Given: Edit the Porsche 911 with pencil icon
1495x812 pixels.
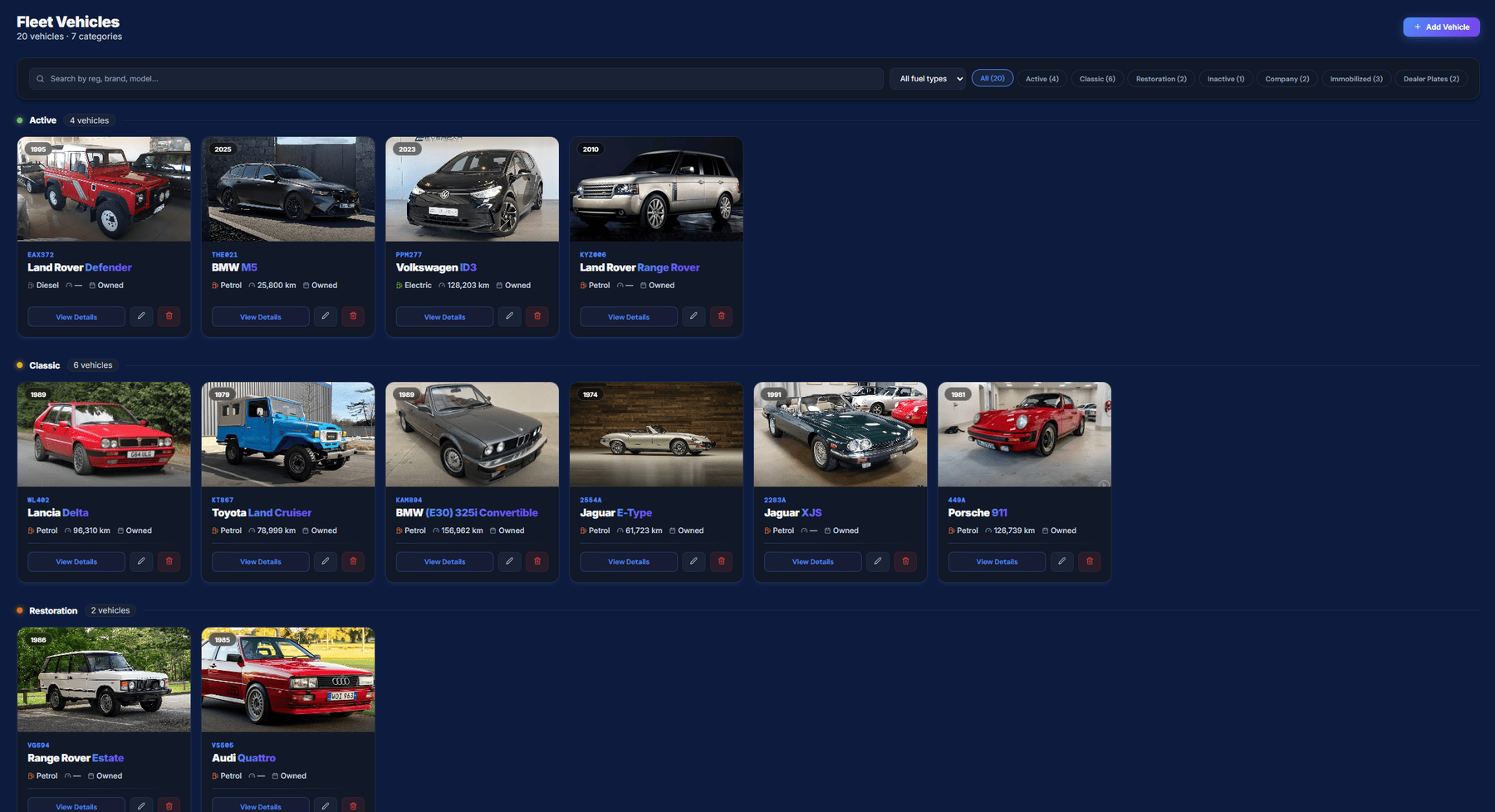Looking at the screenshot, I should tap(1062, 561).
